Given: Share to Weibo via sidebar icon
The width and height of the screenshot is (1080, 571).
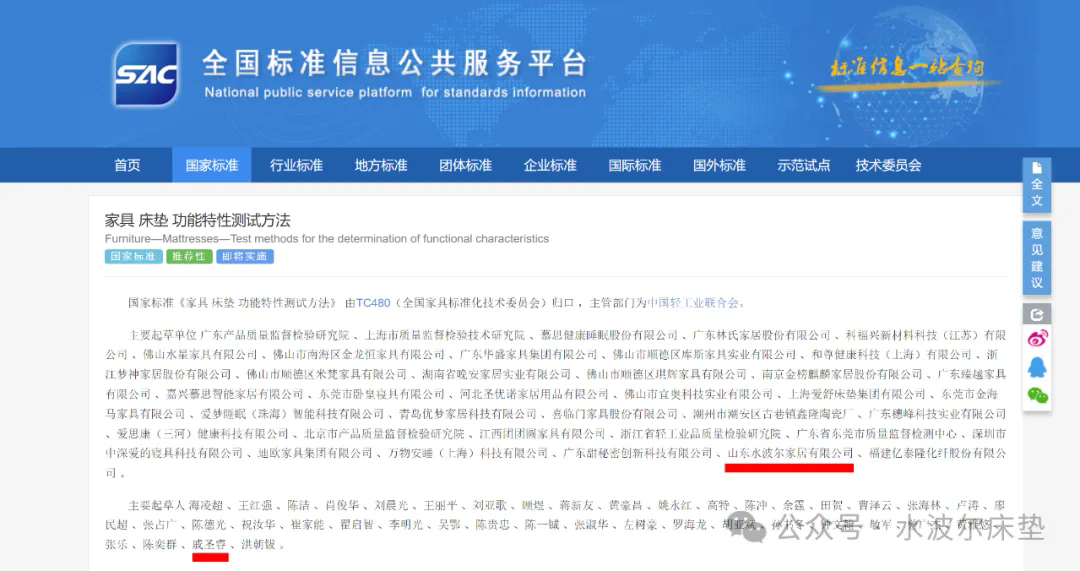Looking at the screenshot, I should tap(1037, 338).
